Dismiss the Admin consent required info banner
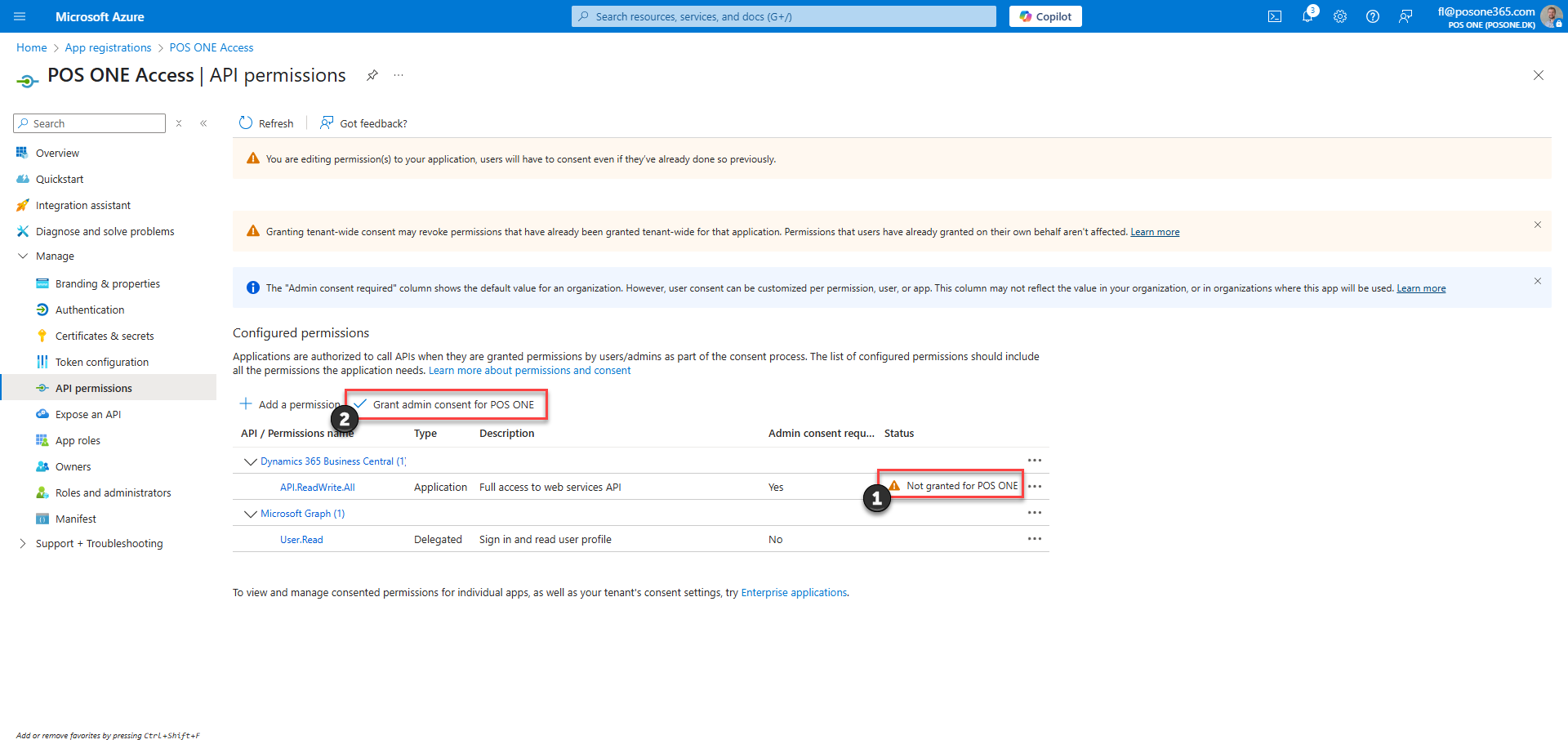The height and width of the screenshot is (744, 1568). [1538, 281]
